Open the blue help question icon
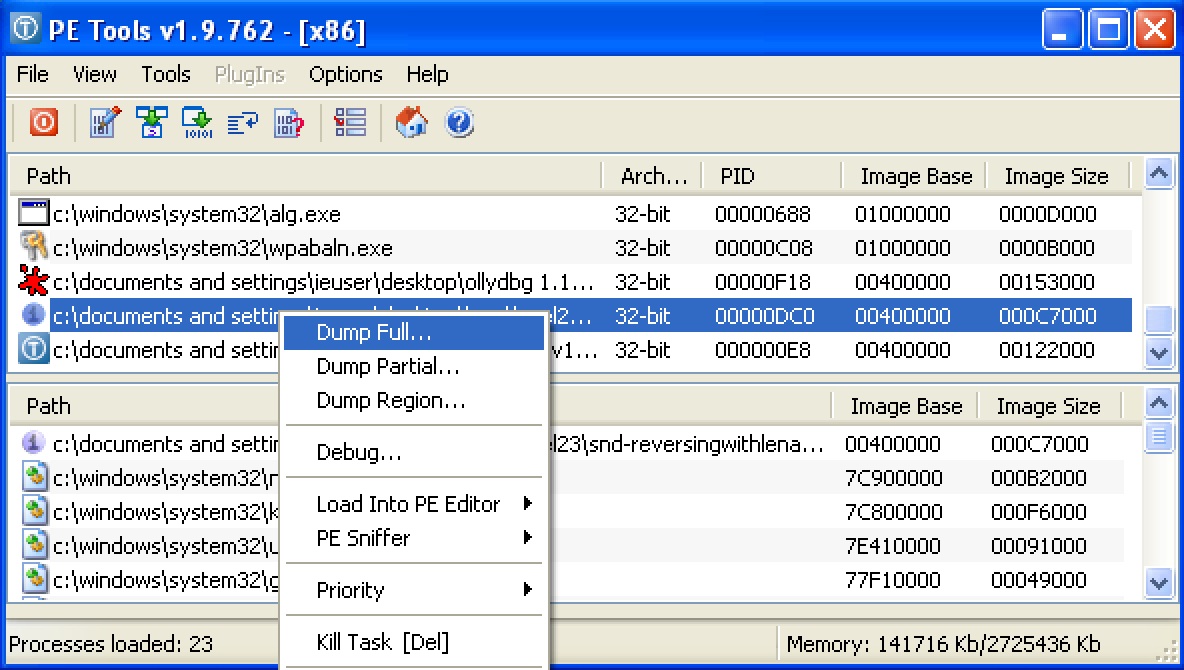 [459, 122]
